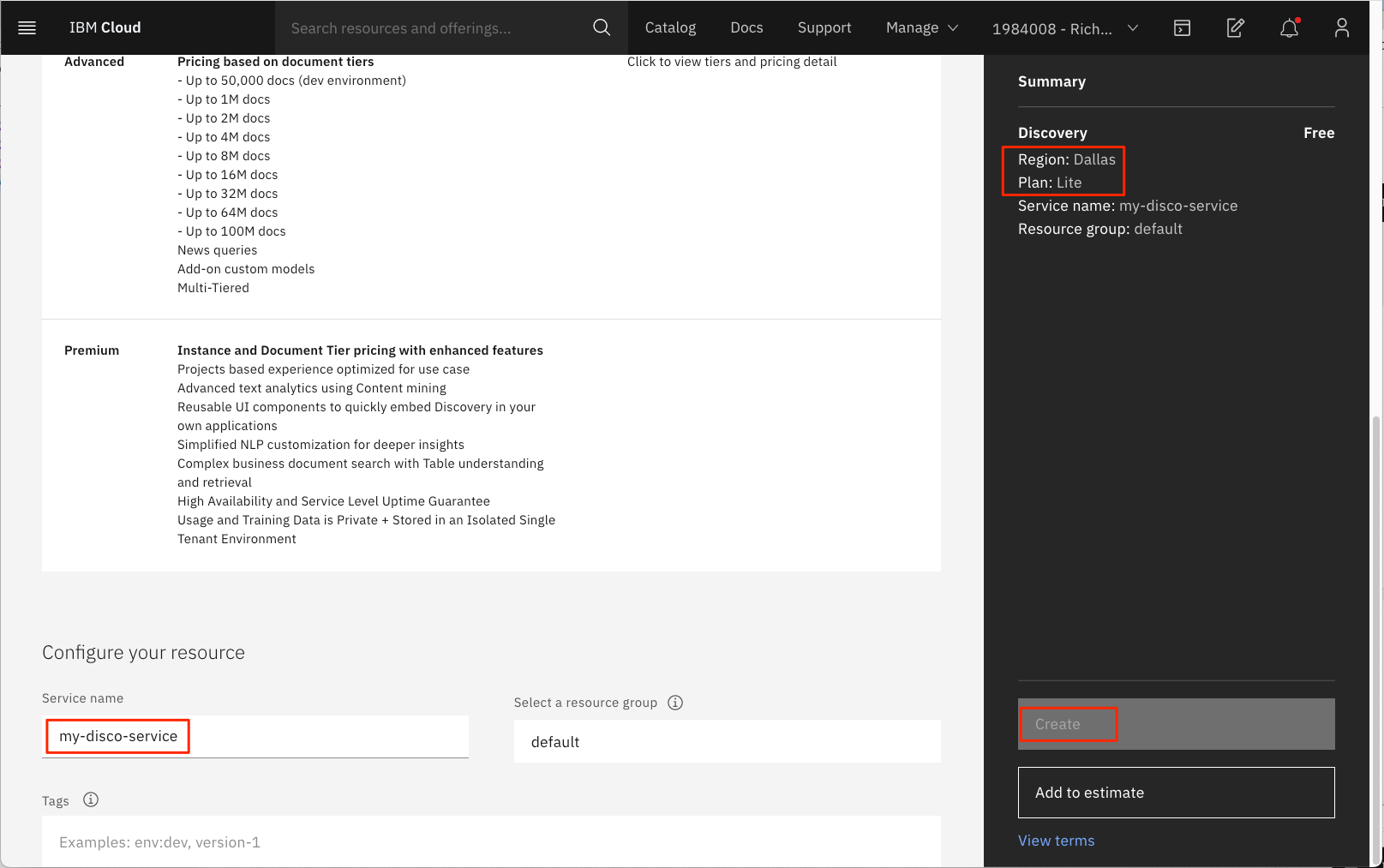This screenshot has width=1384, height=868.
Task: Click 'Region: Dallas' in summary panel
Action: coord(1067,159)
